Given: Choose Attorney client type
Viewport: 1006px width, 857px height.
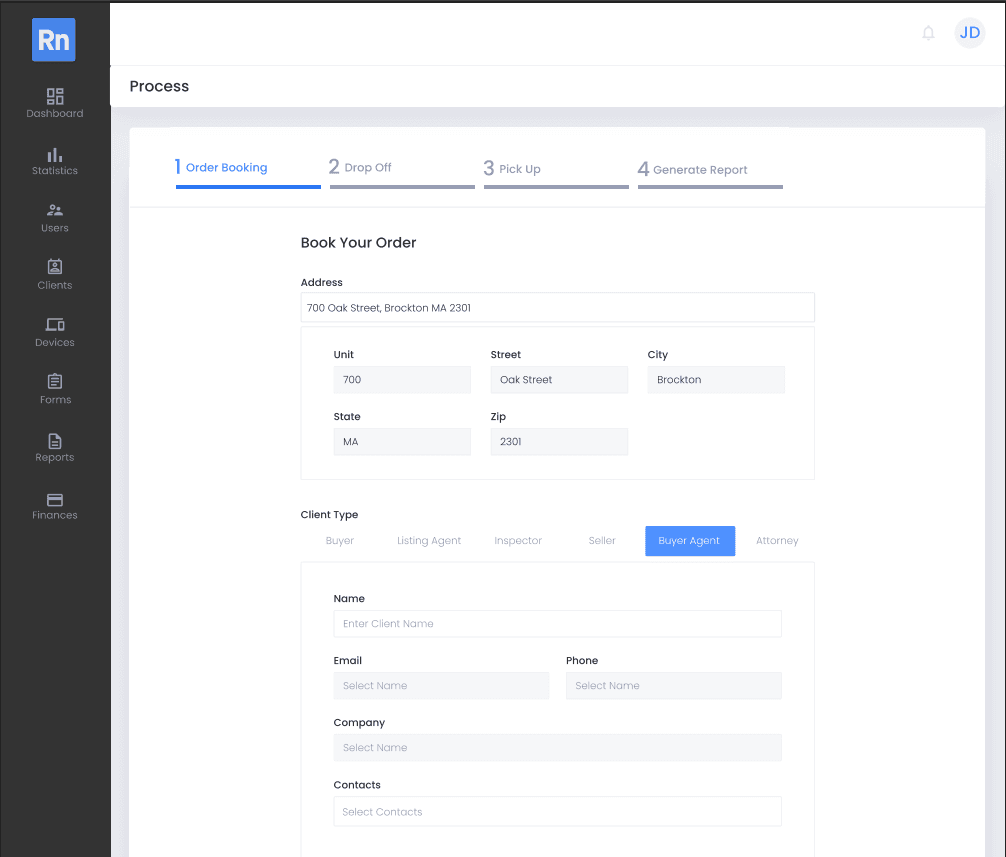Looking at the screenshot, I should pyautogui.click(x=777, y=541).
